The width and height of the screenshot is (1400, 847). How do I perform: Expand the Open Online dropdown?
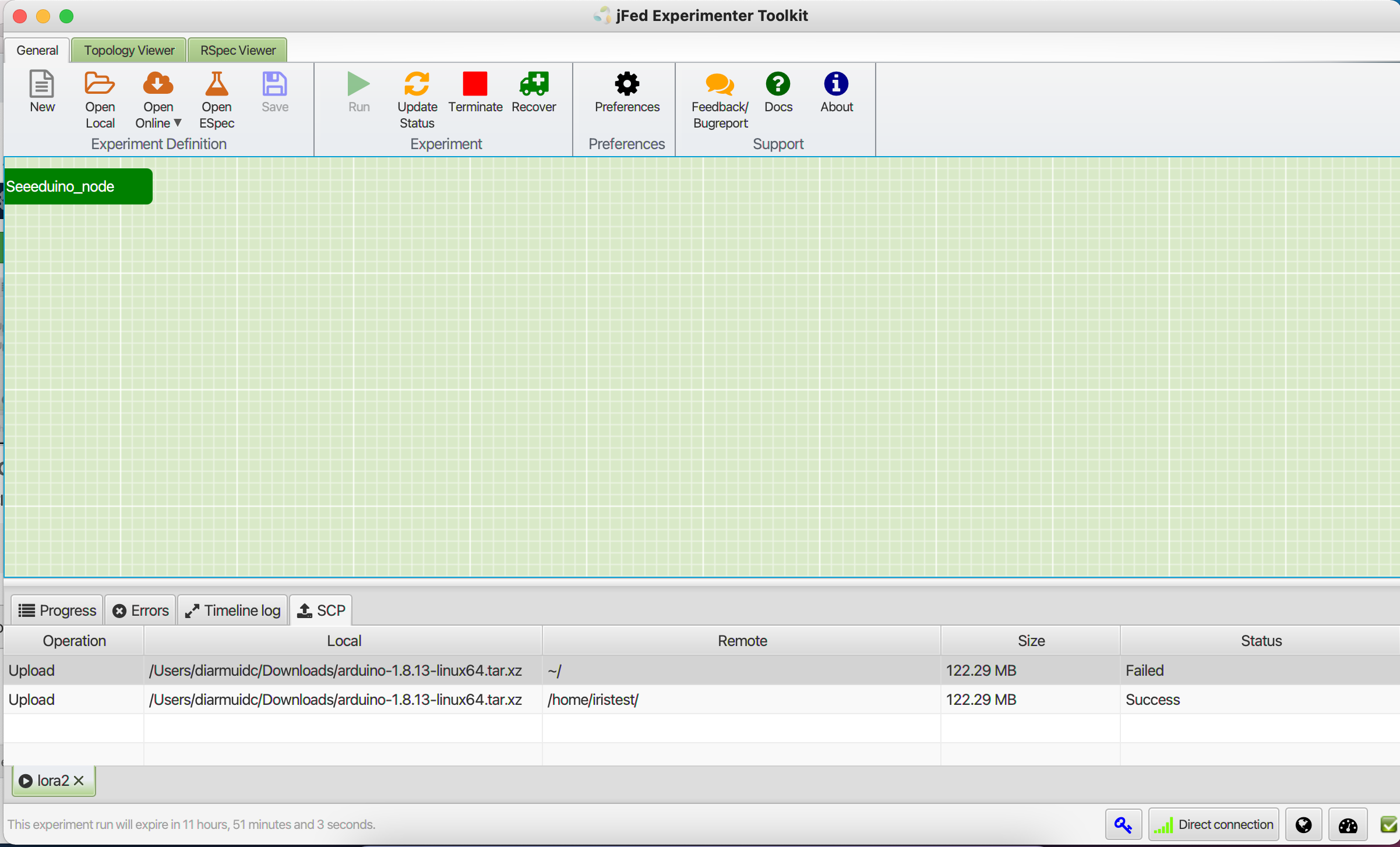point(177,123)
